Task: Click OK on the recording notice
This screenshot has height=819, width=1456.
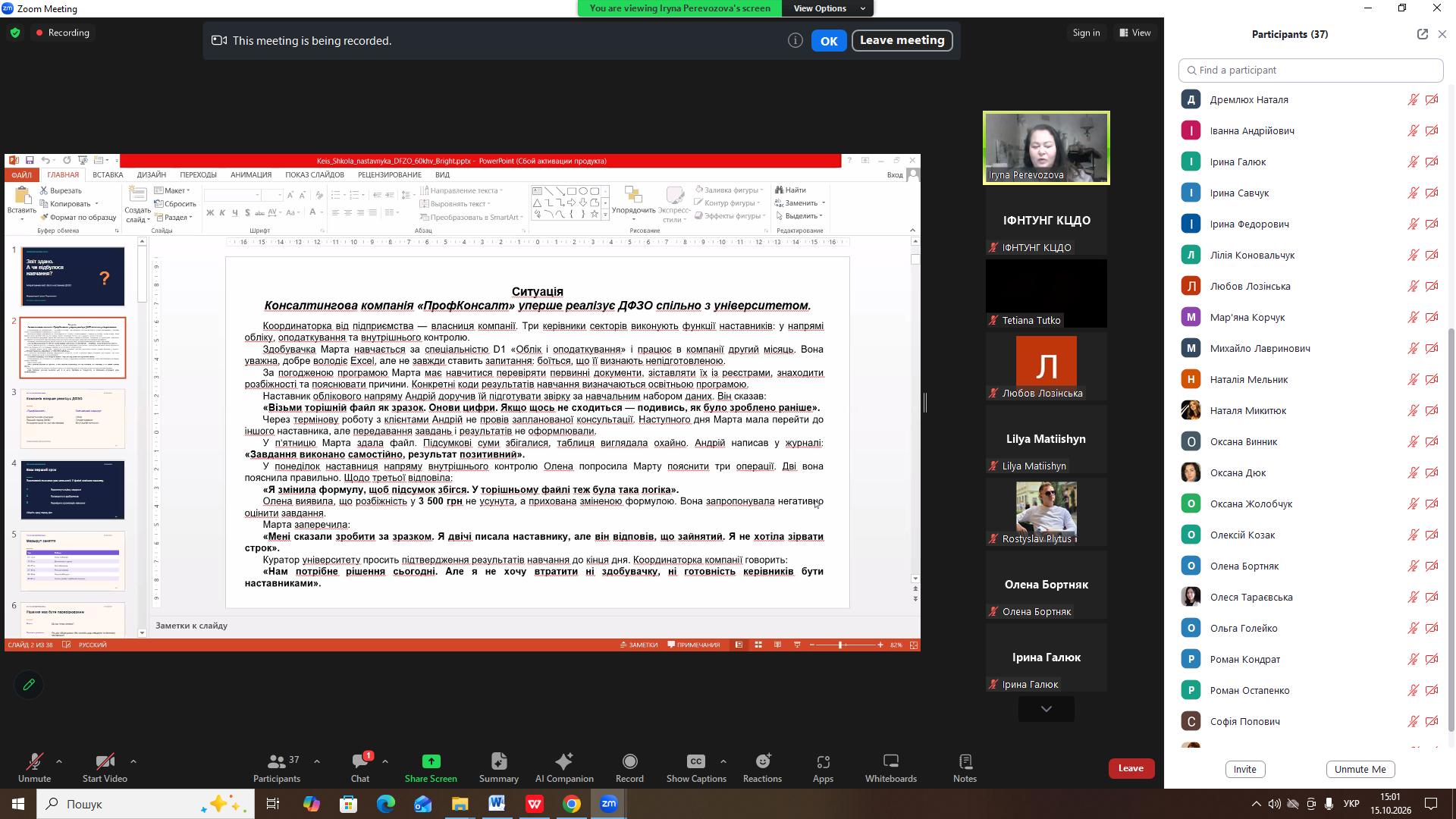Action: coord(829,41)
